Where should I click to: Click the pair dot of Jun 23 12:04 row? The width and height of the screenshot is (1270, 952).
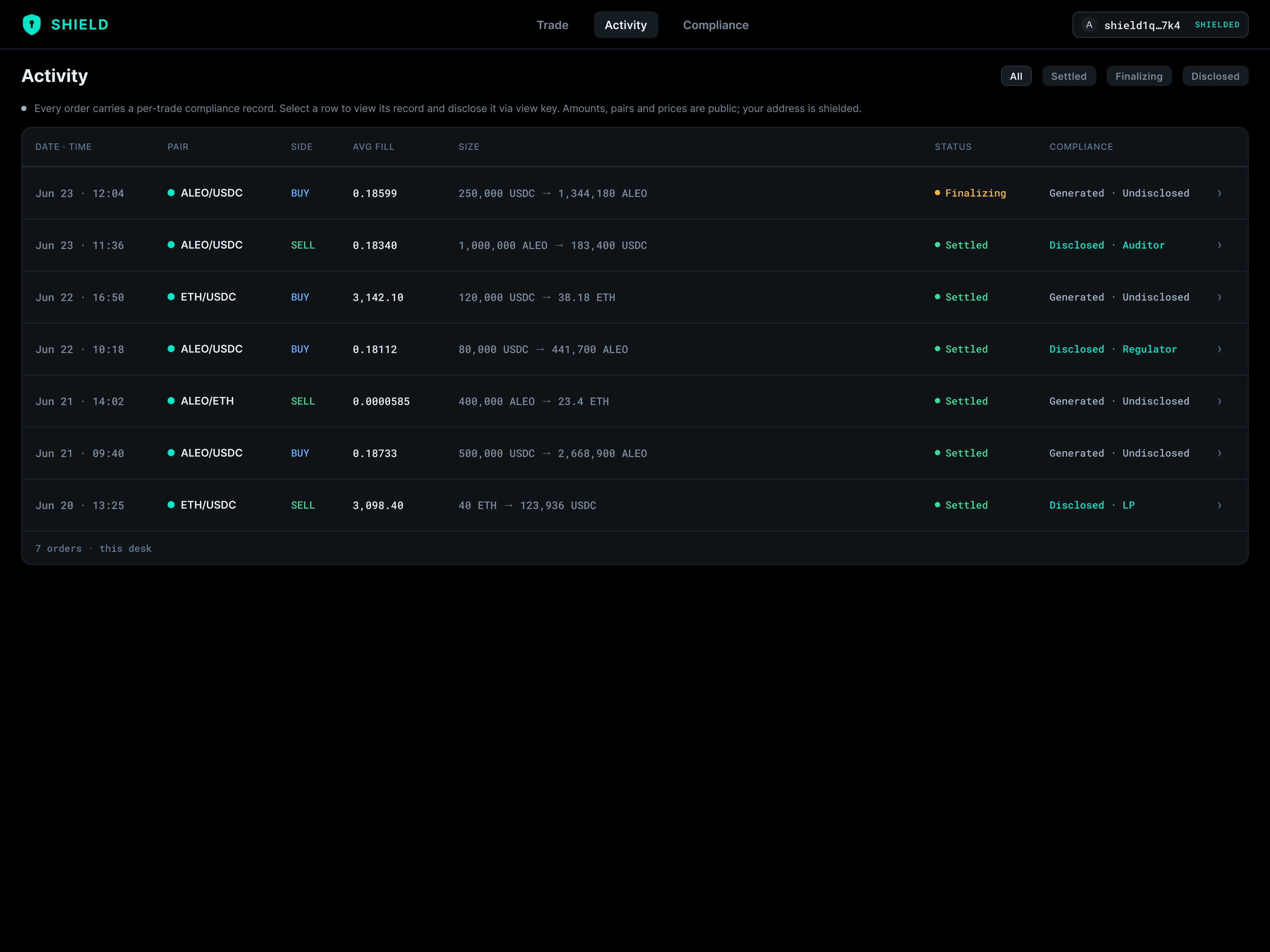tap(171, 193)
